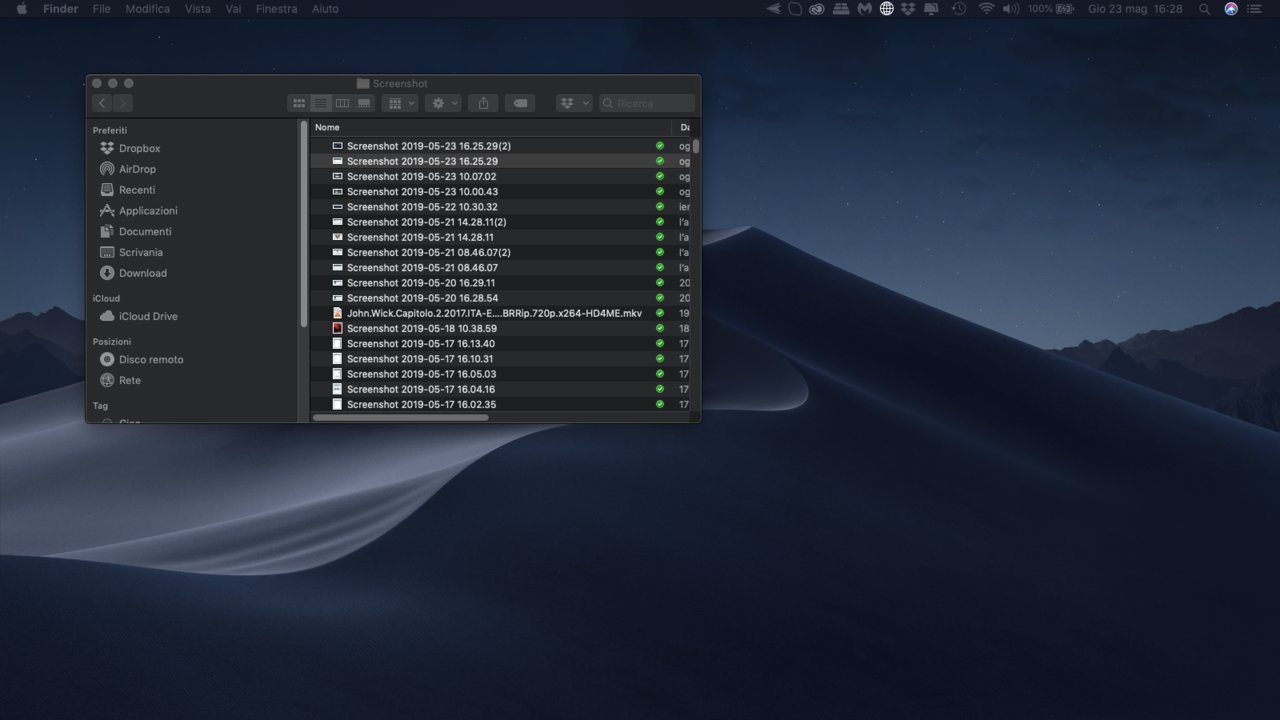Image resolution: width=1280 pixels, height=720 pixels.
Task: Open iCloud Drive in the sidebar
Action: pyautogui.click(x=148, y=316)
